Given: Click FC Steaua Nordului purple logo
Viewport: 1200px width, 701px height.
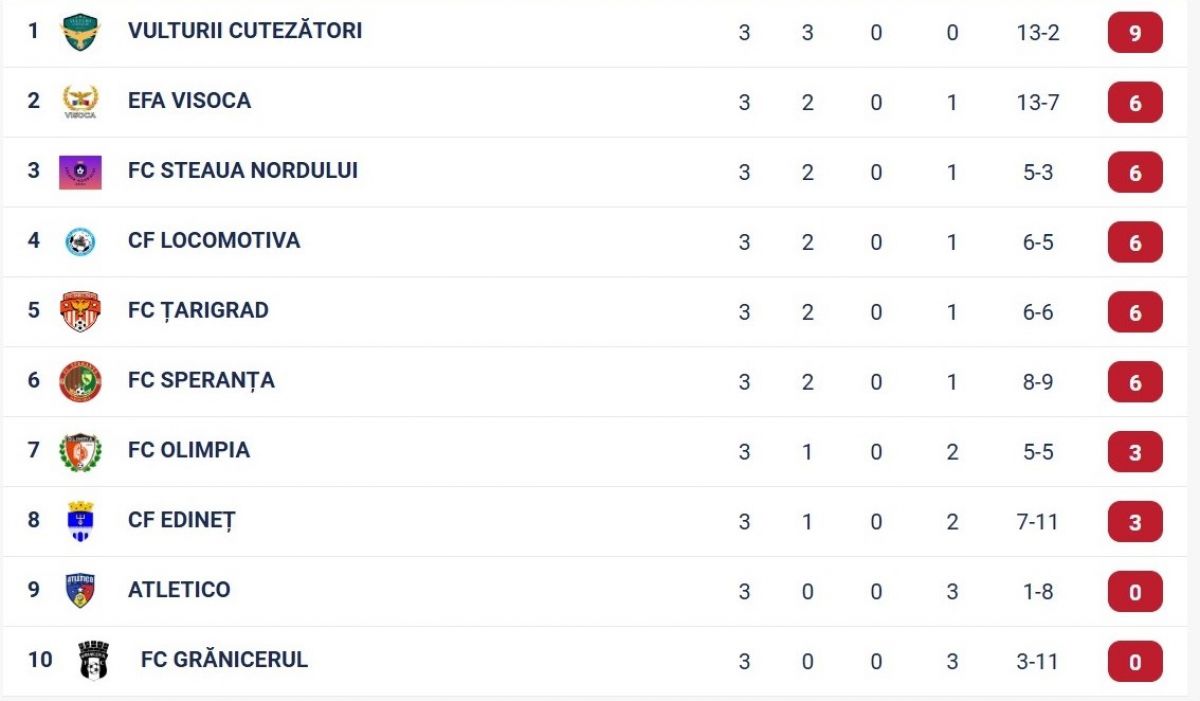Looking at the screenshot, I should point(80,172).
